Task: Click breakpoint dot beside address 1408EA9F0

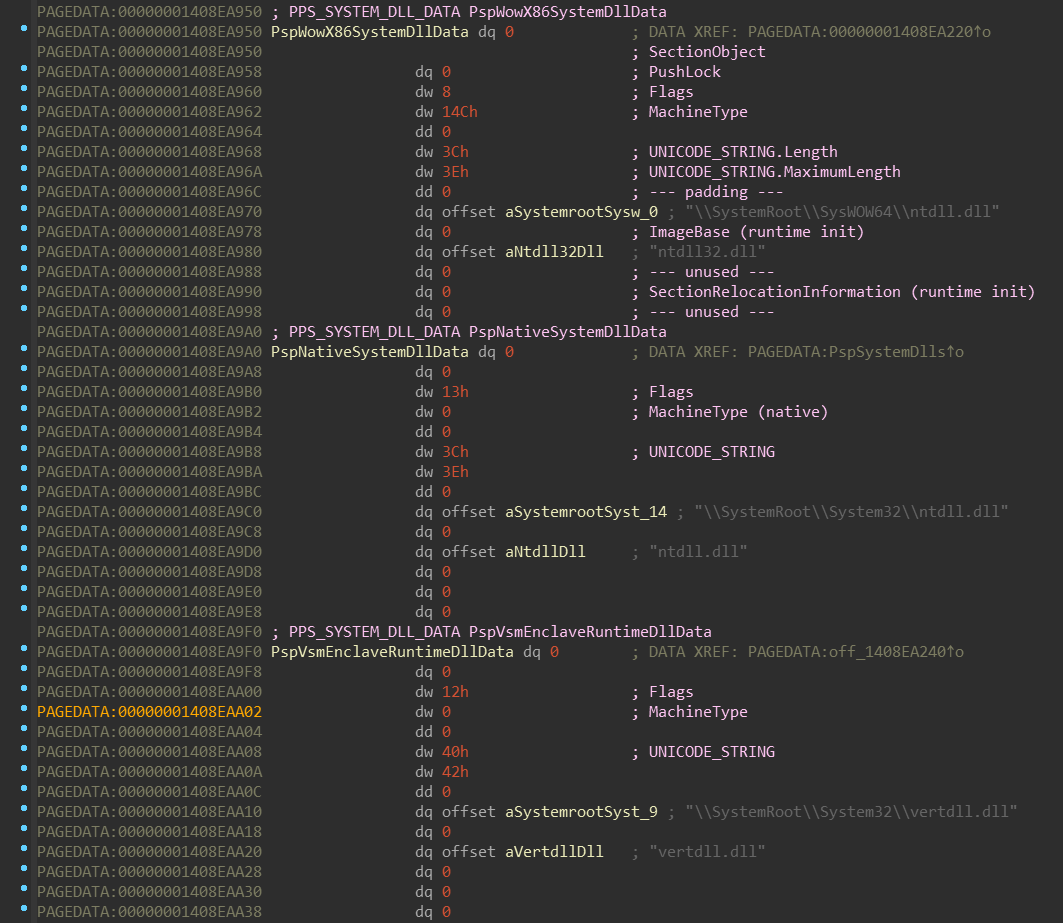Action: point(24,648)
